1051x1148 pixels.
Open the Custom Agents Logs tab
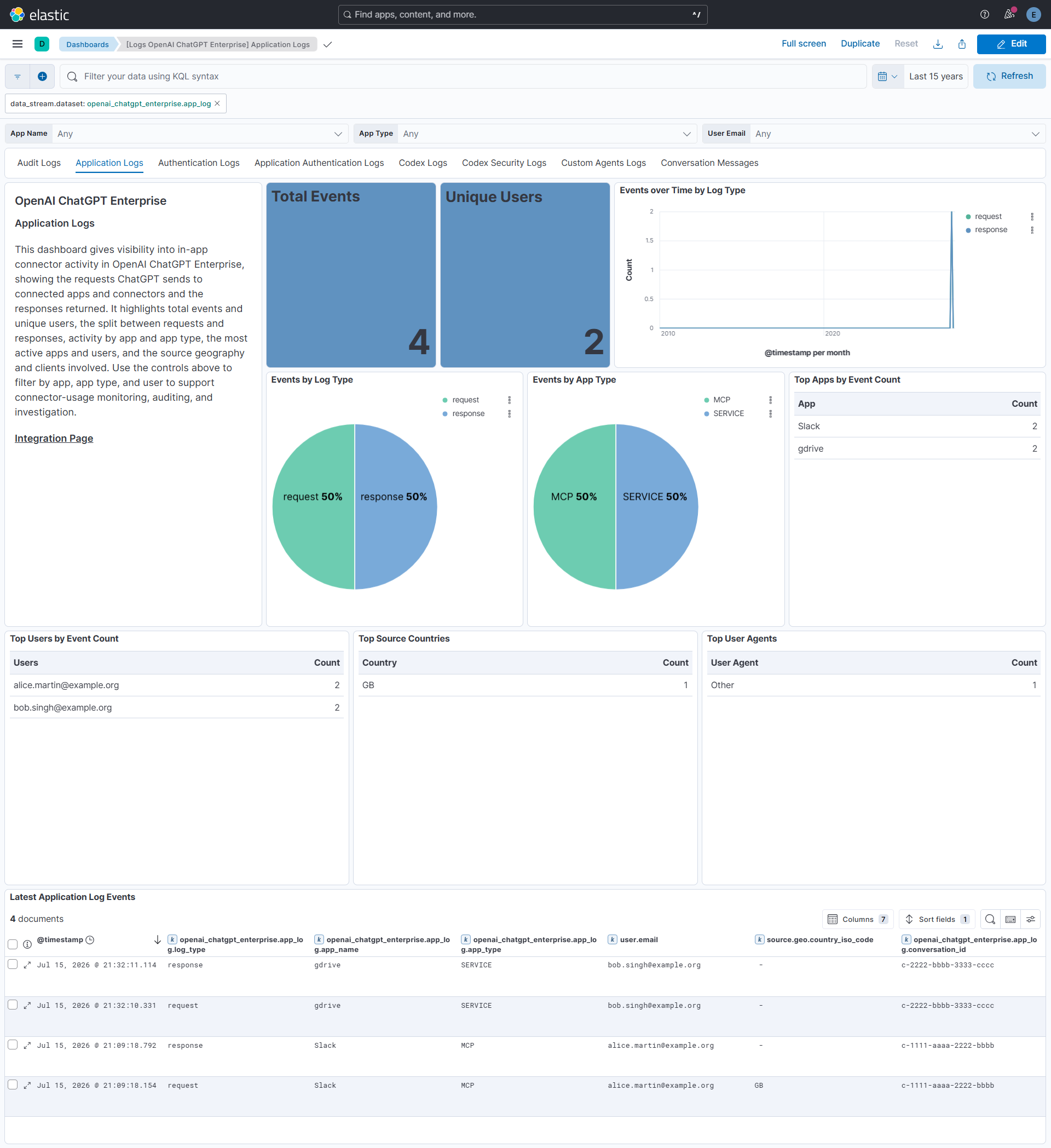603,163
